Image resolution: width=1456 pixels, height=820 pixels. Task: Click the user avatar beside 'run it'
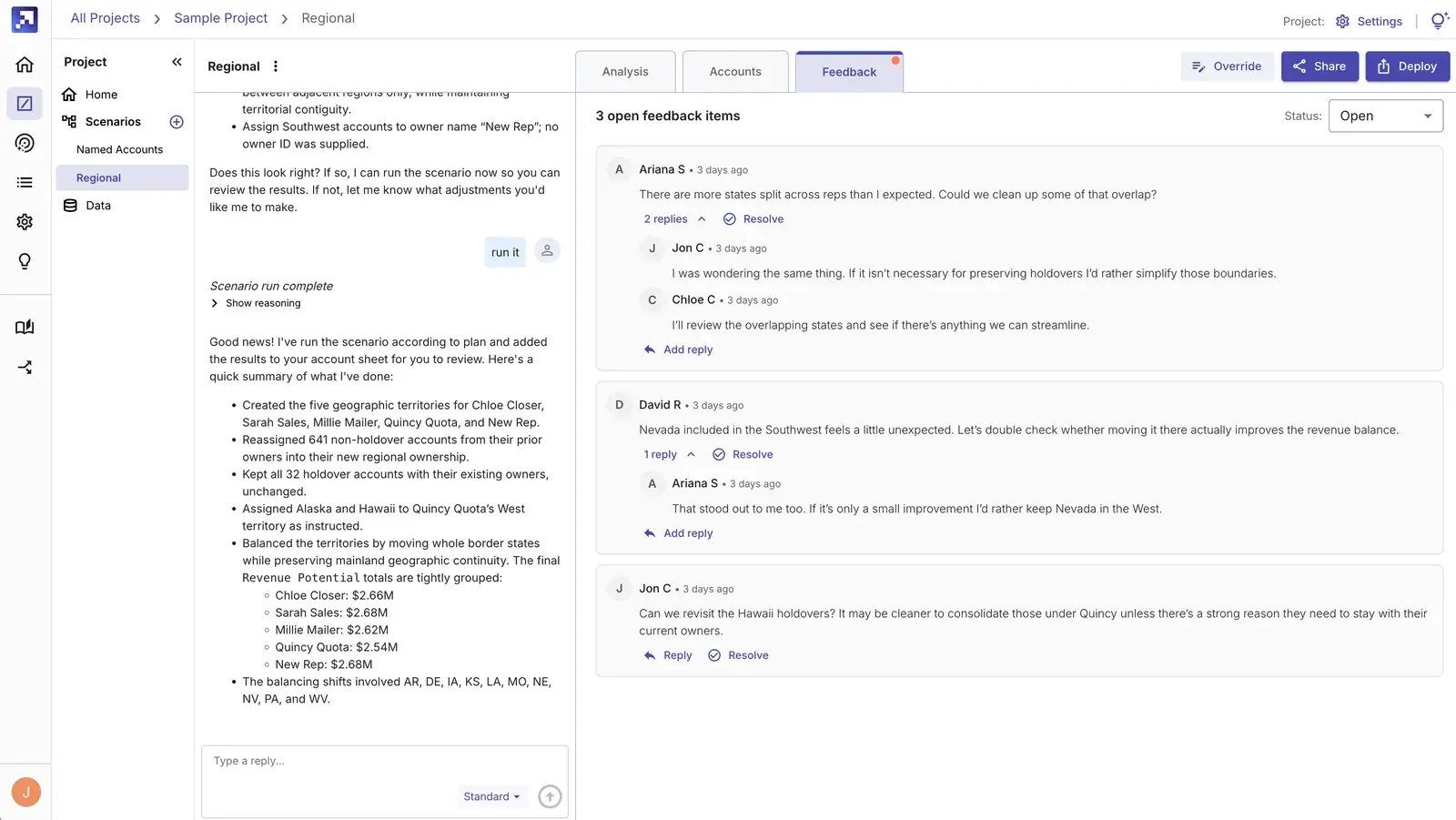pyautogui.click(x=547, y=251)
